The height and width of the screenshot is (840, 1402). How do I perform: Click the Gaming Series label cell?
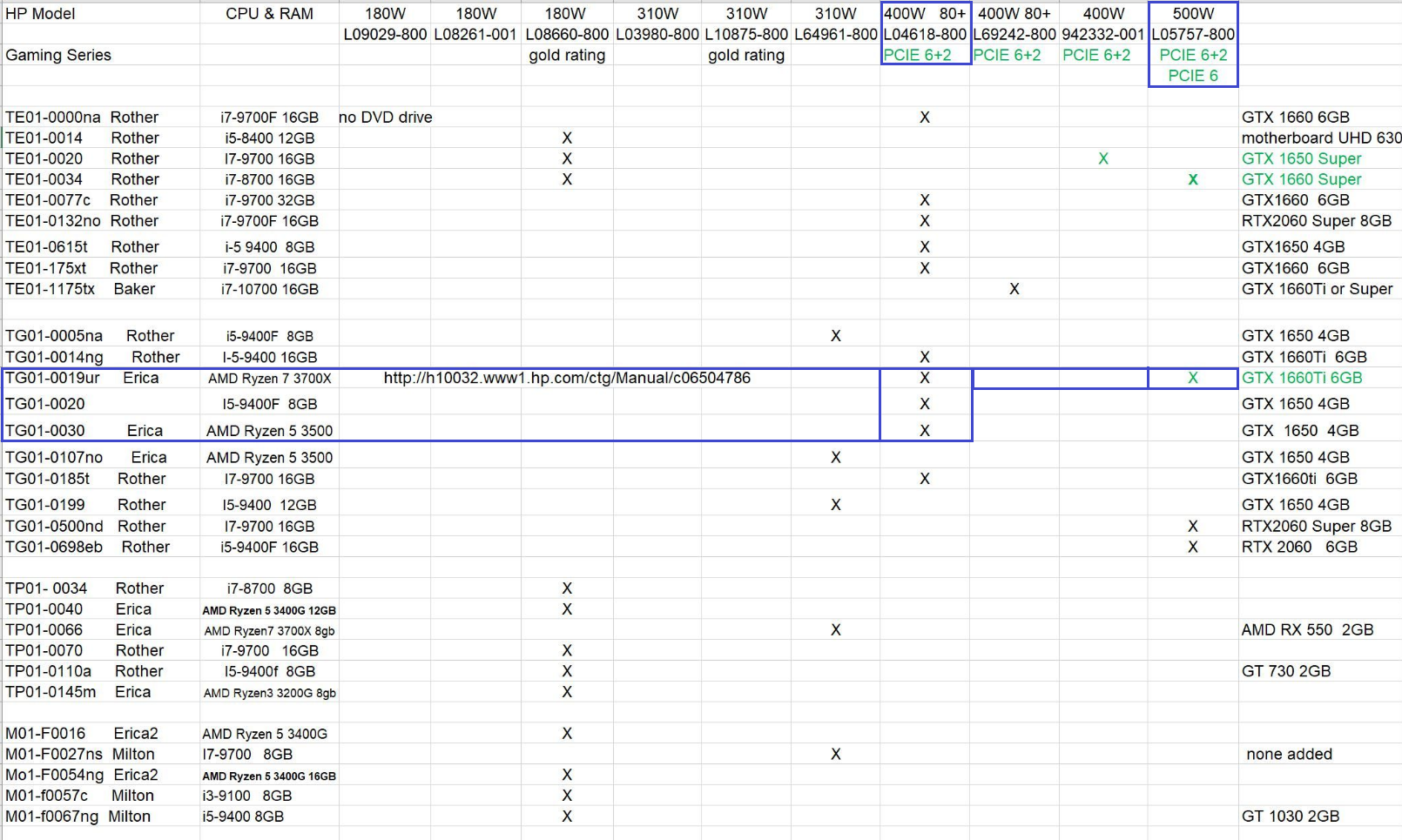[x=58, y=55]
